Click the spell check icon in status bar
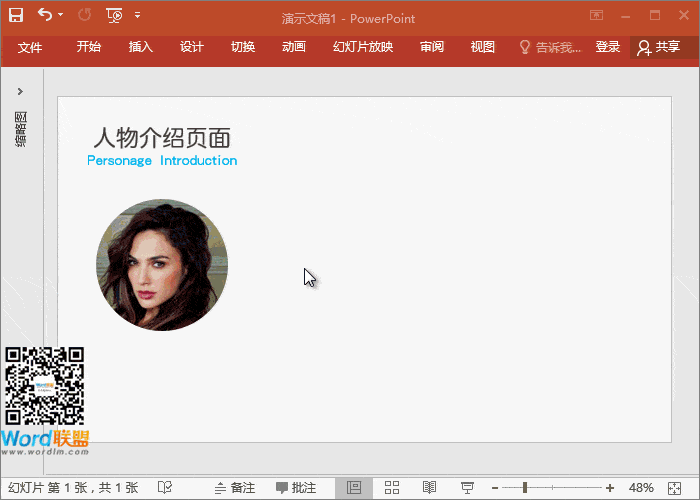 tap(165, 487)
